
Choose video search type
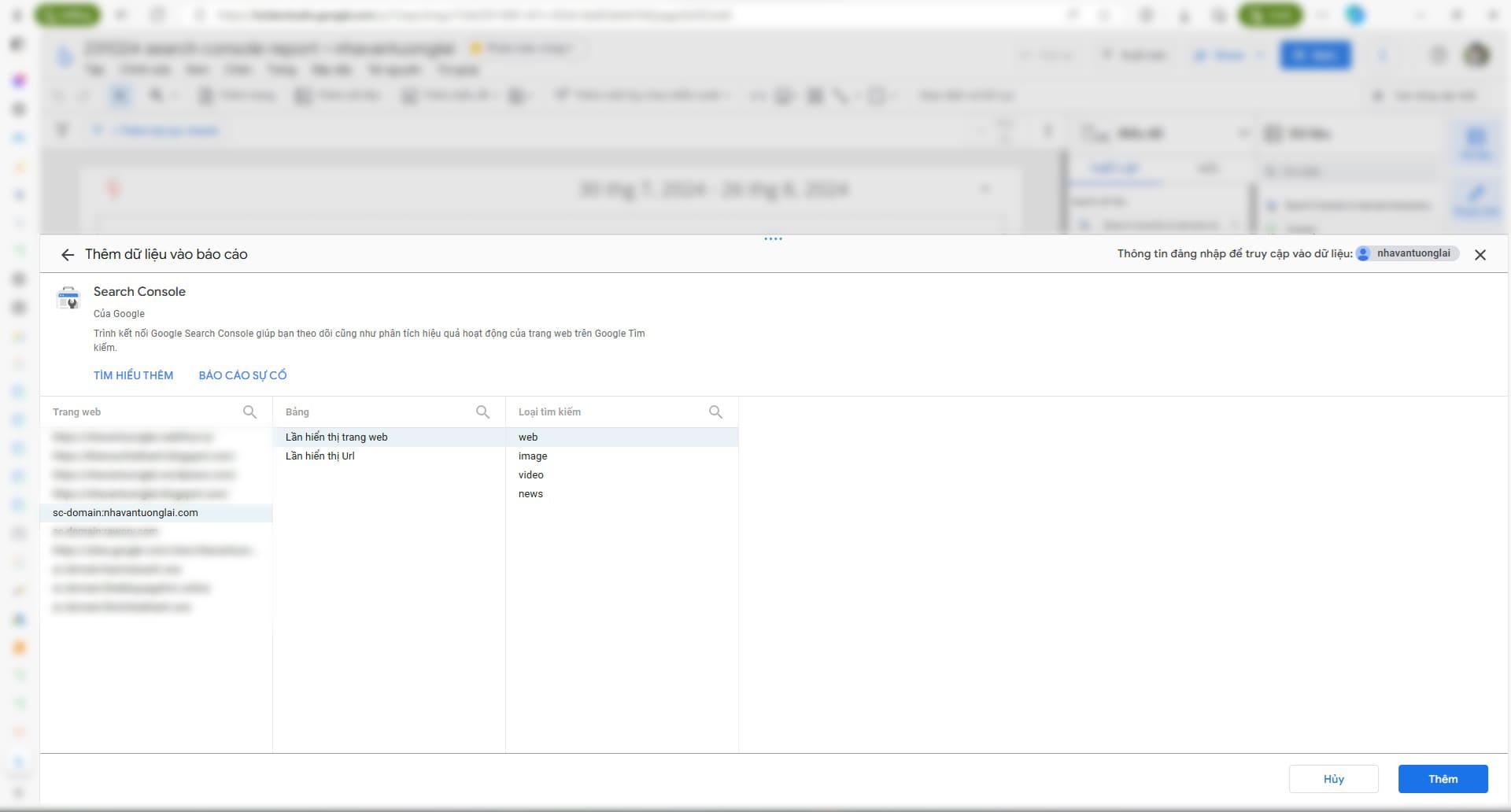point(622,474)
